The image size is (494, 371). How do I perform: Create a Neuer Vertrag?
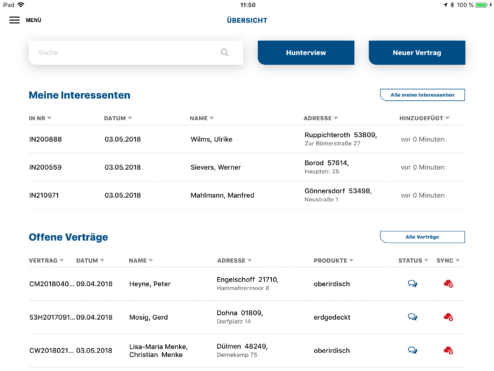pyautogui.click(x=417, y=53)
